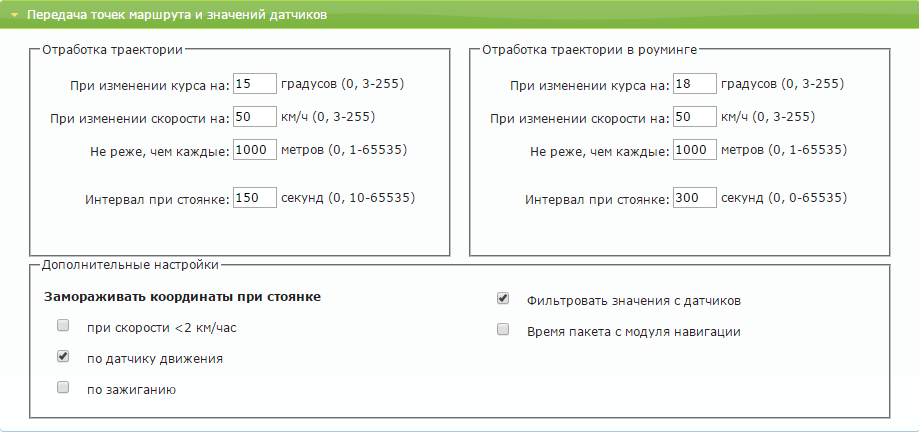Focus the roaming distance field in meters
Viewport: 919px width, 432px height.
(x=694, y=150)
